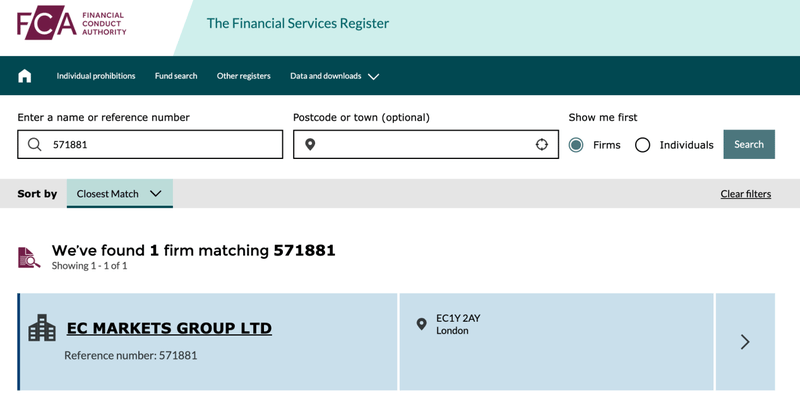Go to Fund search

pyautogui.click(x=176, y=76)
